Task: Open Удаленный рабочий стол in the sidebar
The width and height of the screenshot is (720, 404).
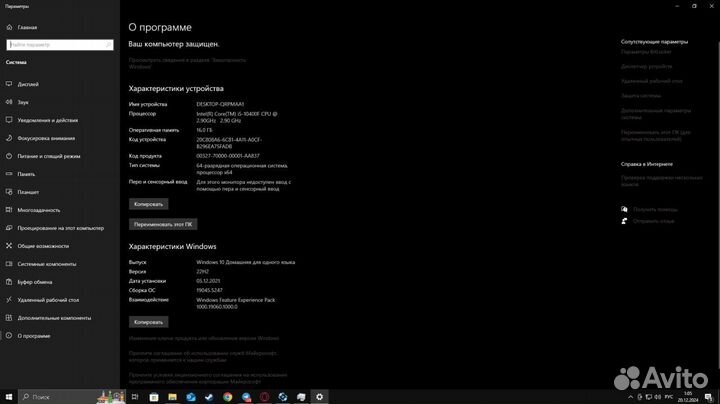Action: pos(50,300)
